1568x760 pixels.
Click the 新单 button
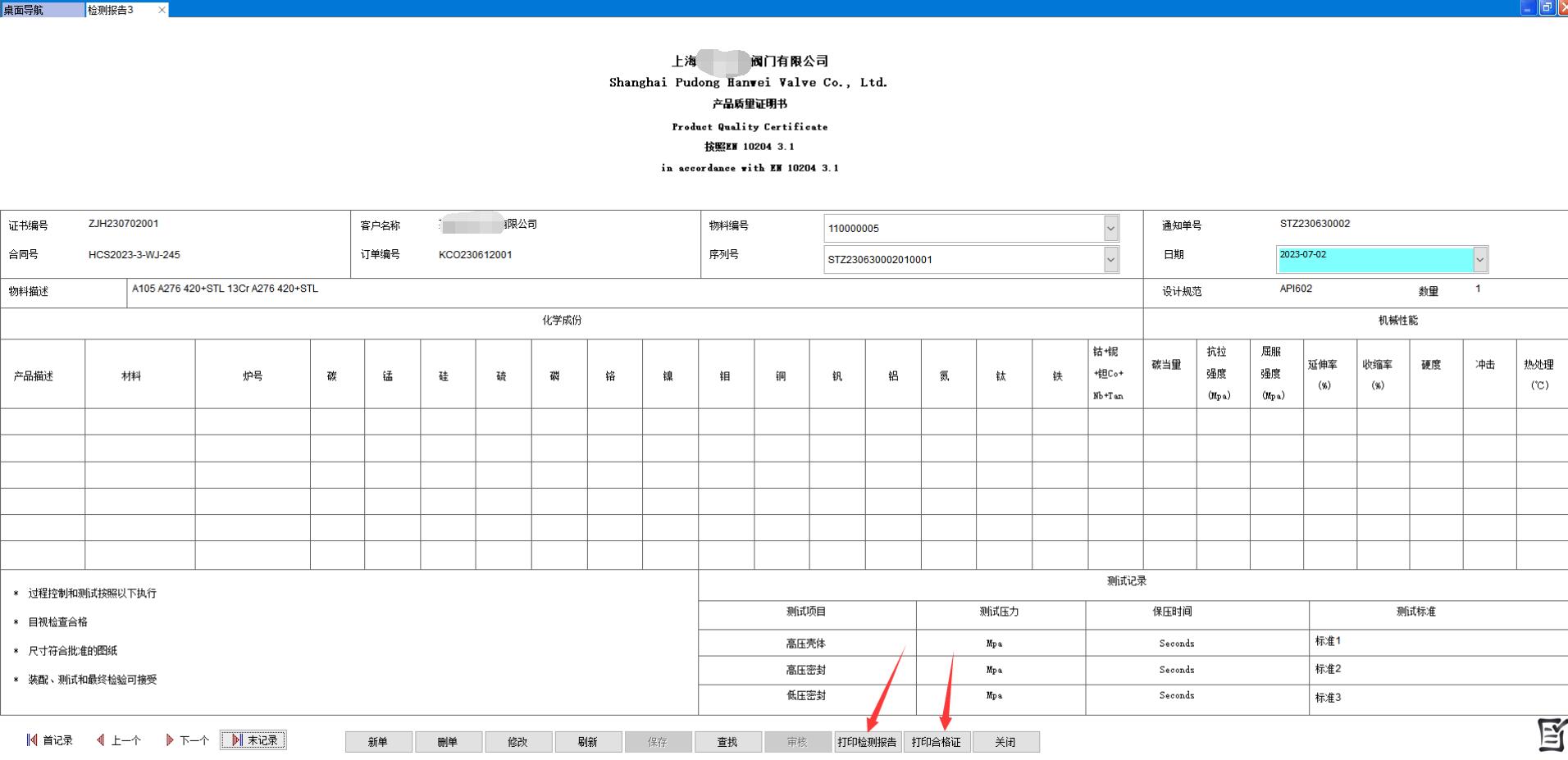(378, 742)
